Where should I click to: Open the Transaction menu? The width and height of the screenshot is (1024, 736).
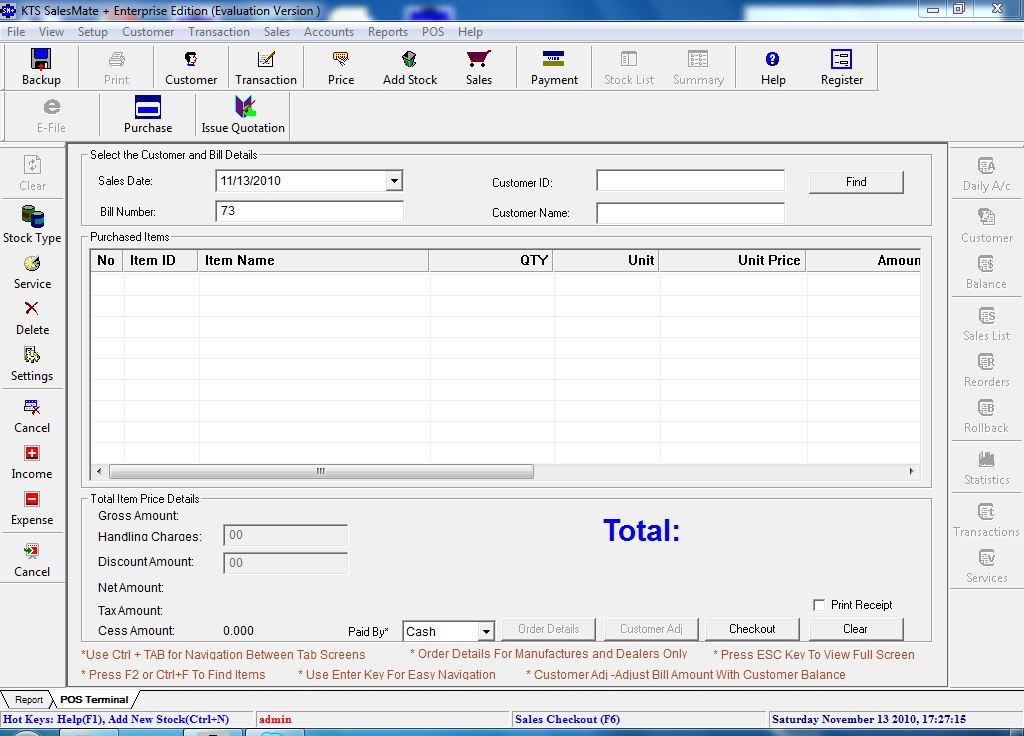219,31
